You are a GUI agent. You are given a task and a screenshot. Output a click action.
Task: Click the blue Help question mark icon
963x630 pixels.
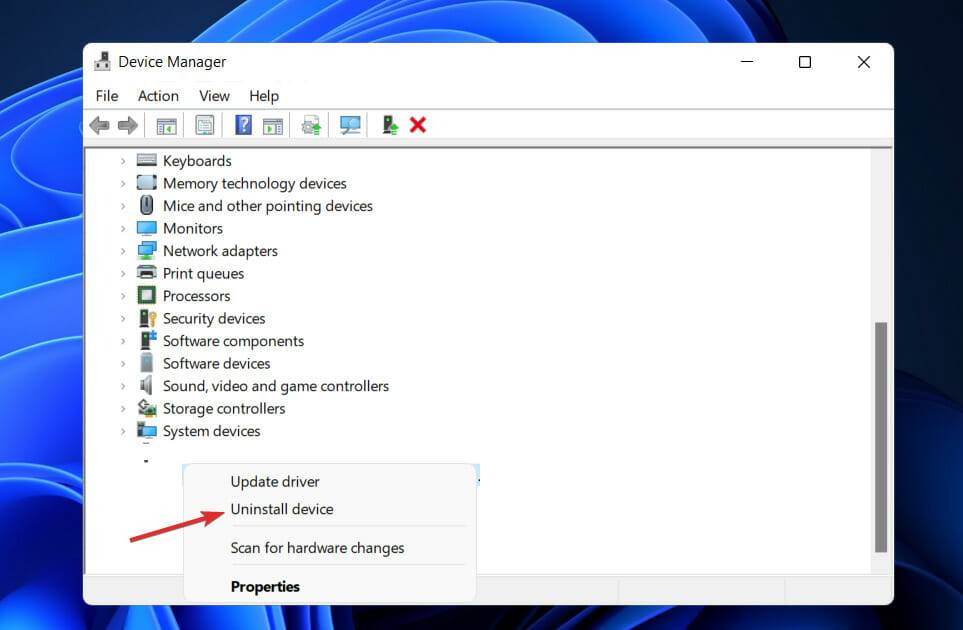[243, 125]
